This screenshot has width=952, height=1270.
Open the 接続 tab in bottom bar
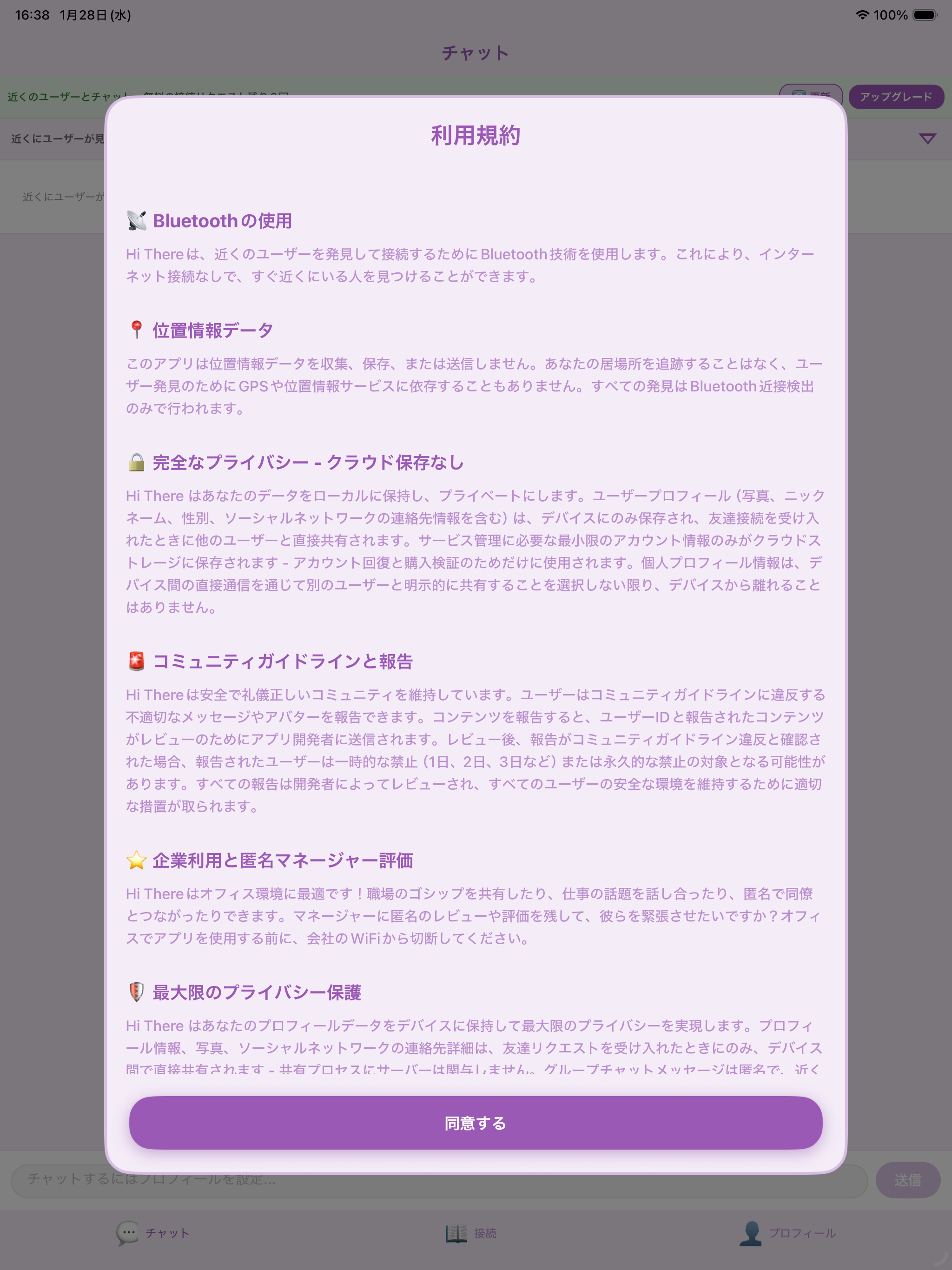pos(471,1233)
